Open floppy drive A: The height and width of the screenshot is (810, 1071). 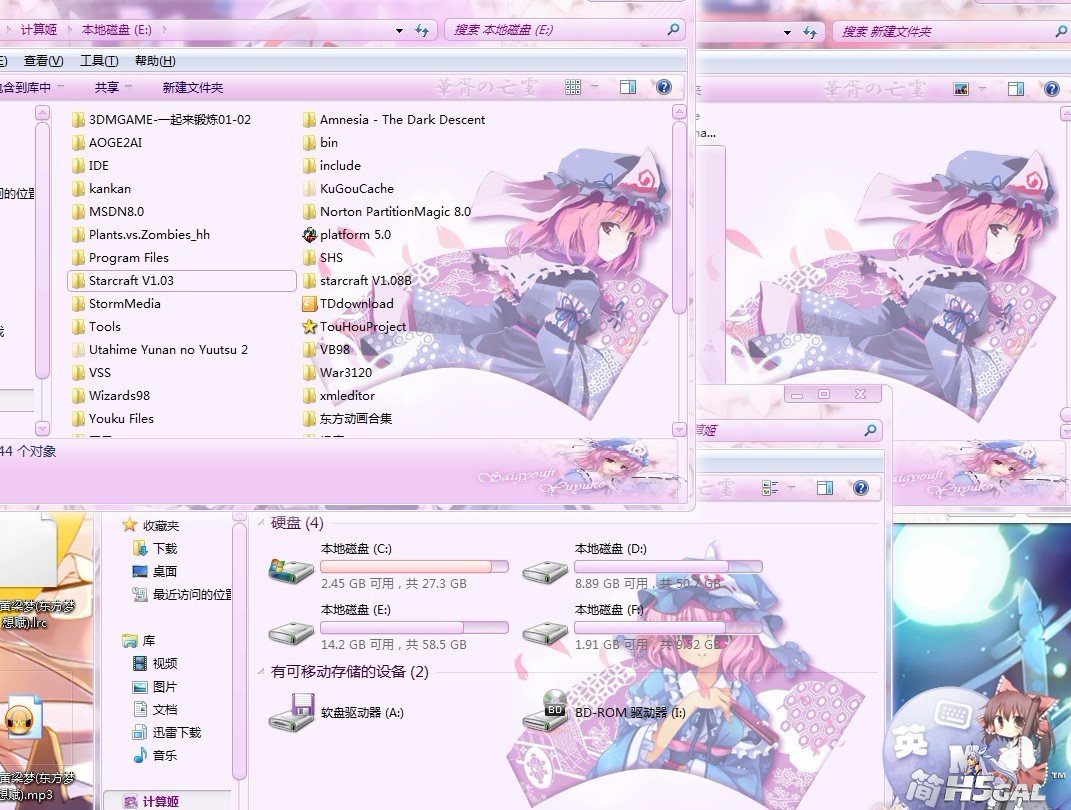click(337, 712)
